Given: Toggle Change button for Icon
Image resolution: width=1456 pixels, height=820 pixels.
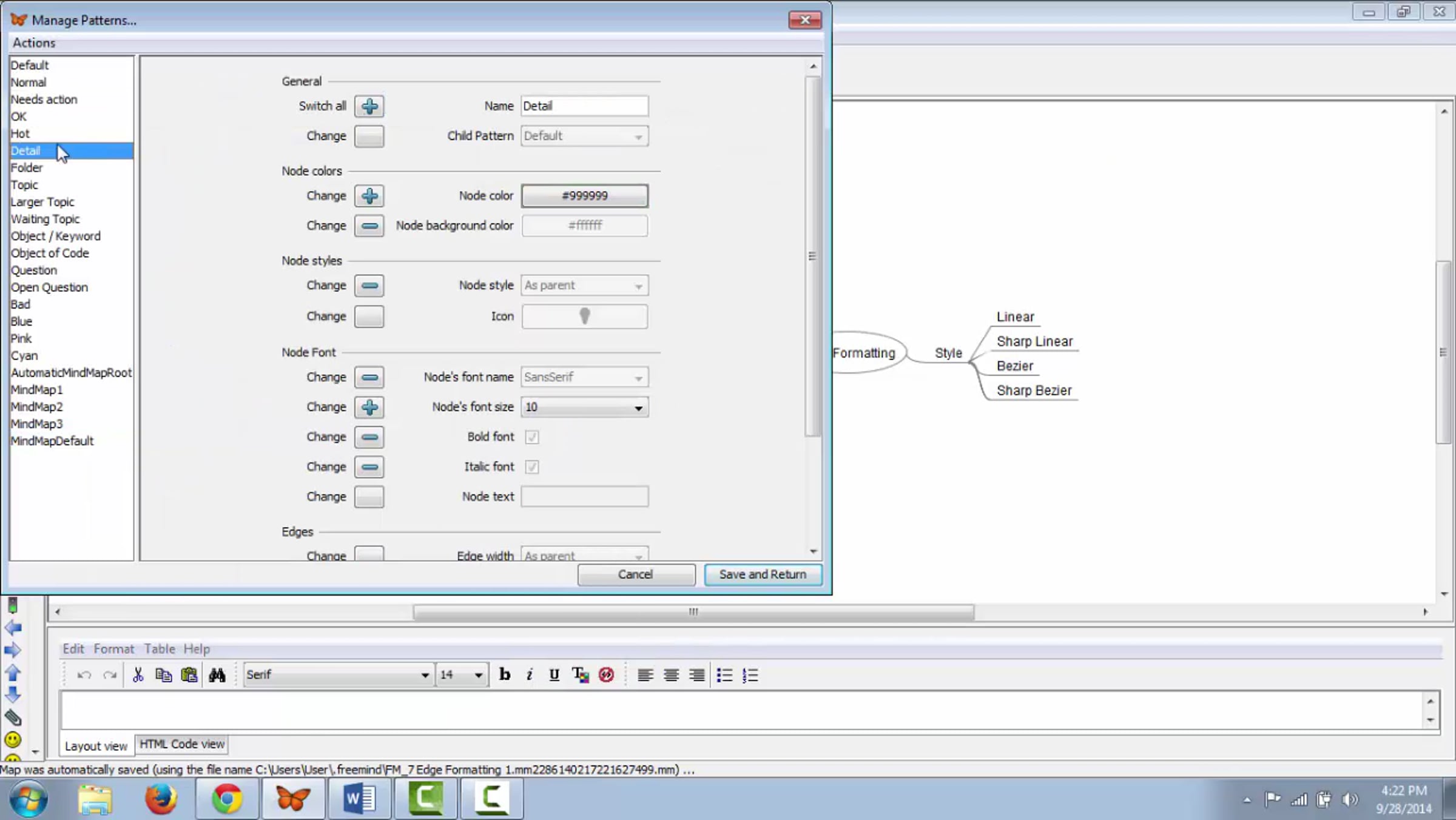Looking at the screenshot, I should [x=369, y=316].
